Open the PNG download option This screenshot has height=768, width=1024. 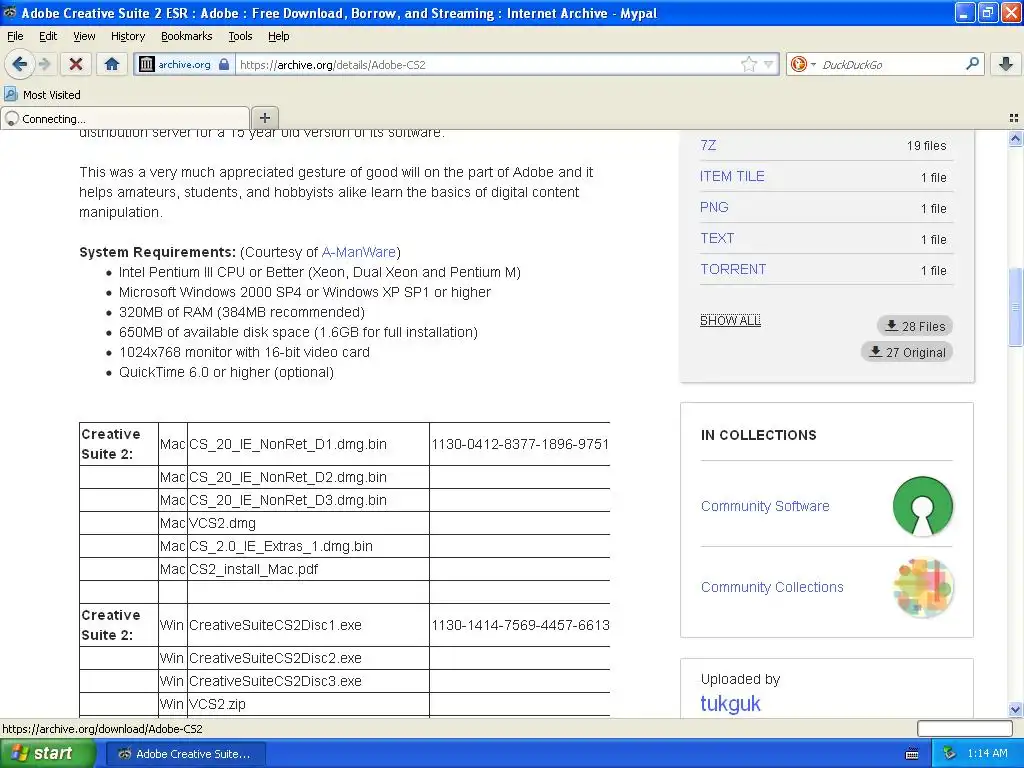[x=714, y=207]
